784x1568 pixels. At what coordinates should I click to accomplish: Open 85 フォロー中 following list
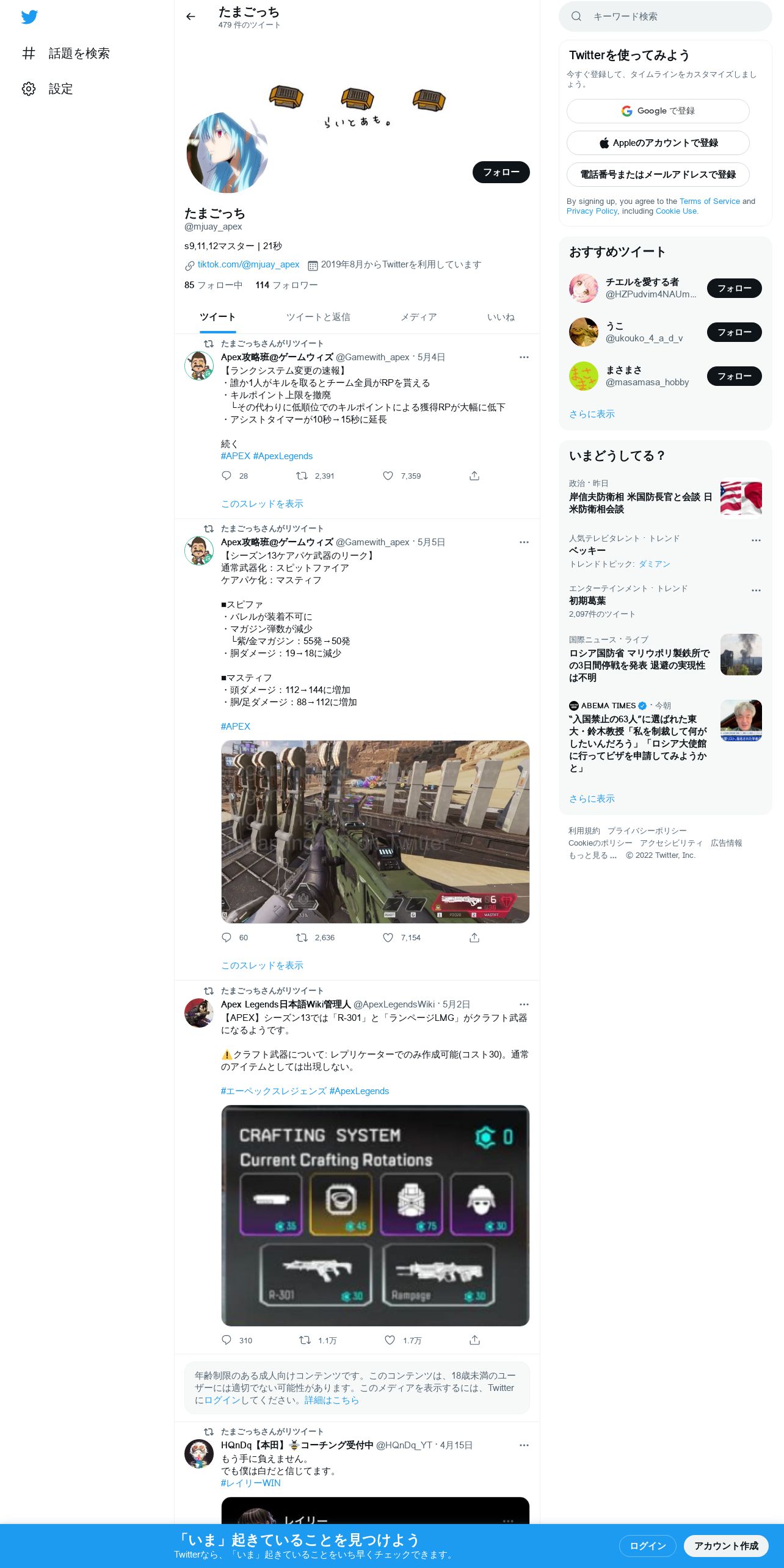click(x=213, y=285)
